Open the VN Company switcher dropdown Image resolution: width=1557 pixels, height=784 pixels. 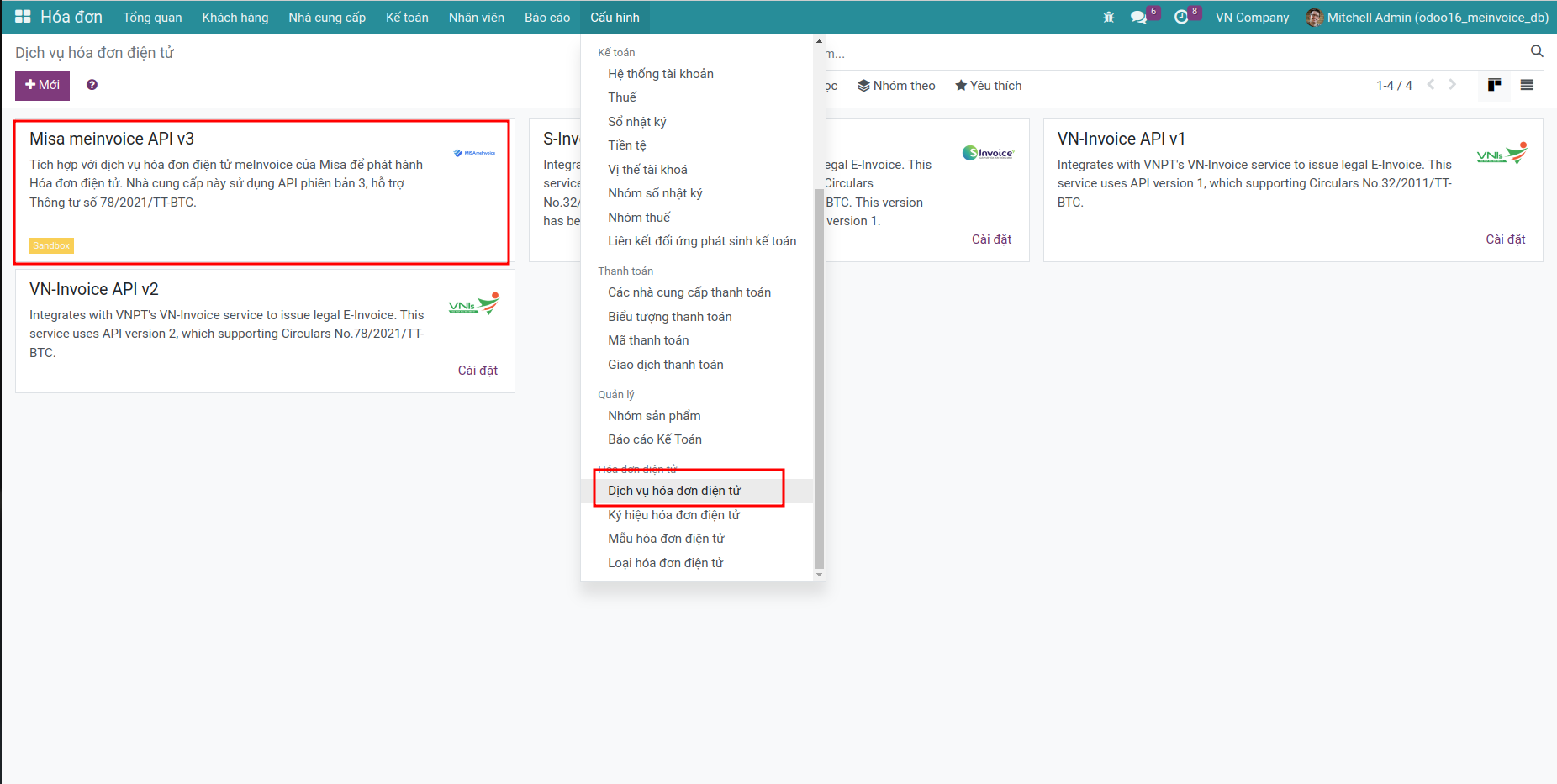point(1251,18)
